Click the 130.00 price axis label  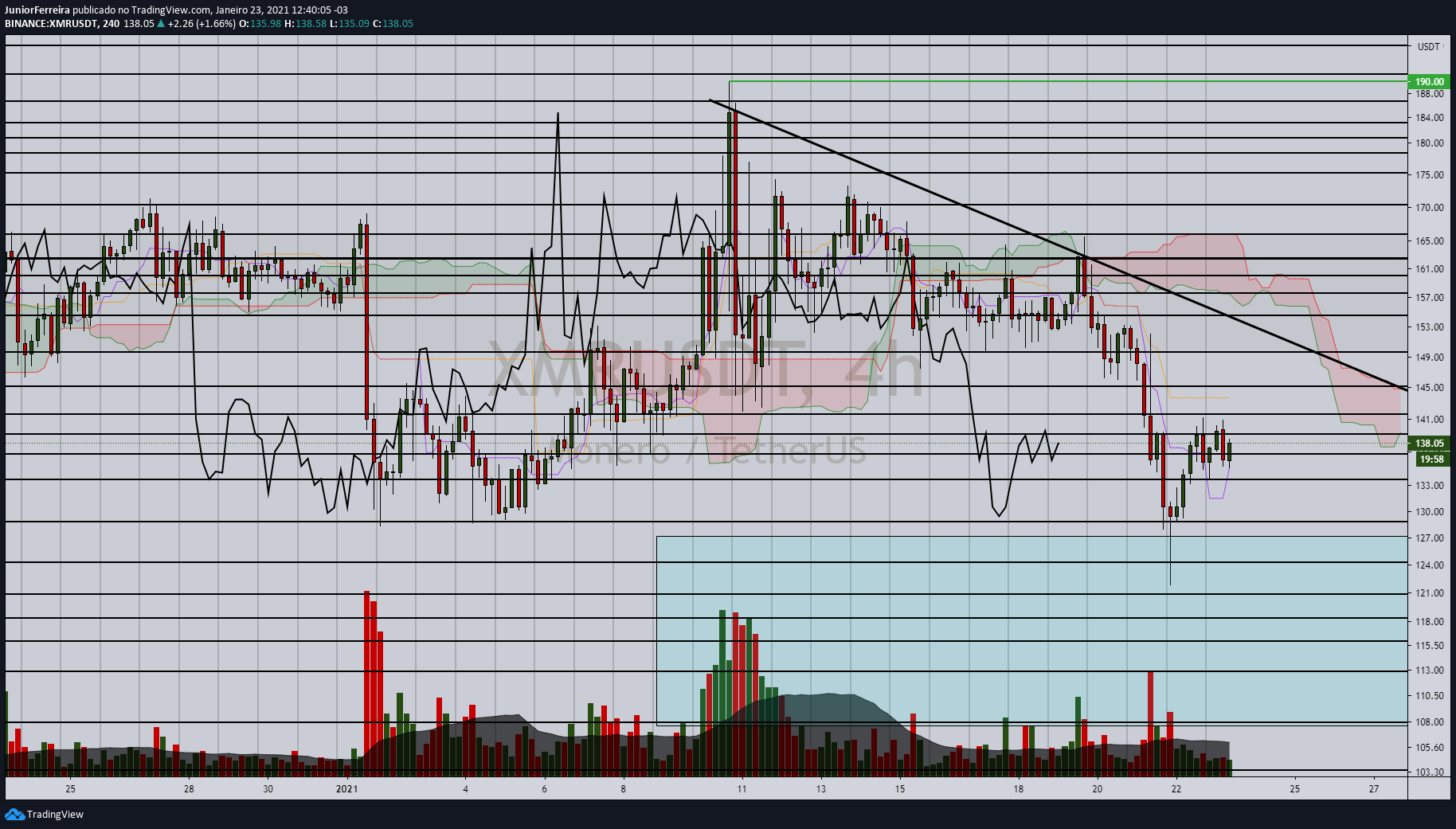point(1429,511)
